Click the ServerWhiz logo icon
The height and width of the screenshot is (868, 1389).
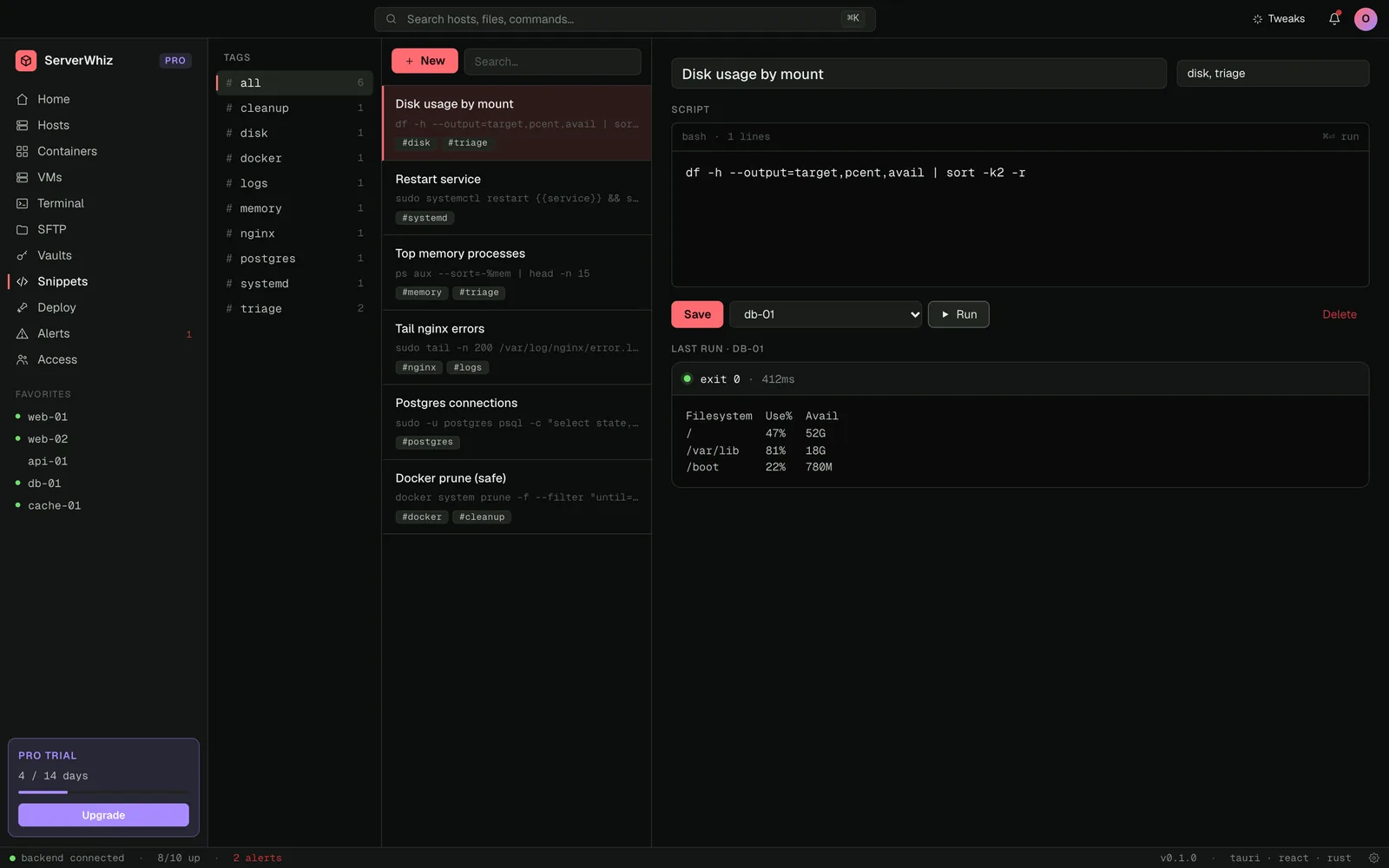point(26,60)
